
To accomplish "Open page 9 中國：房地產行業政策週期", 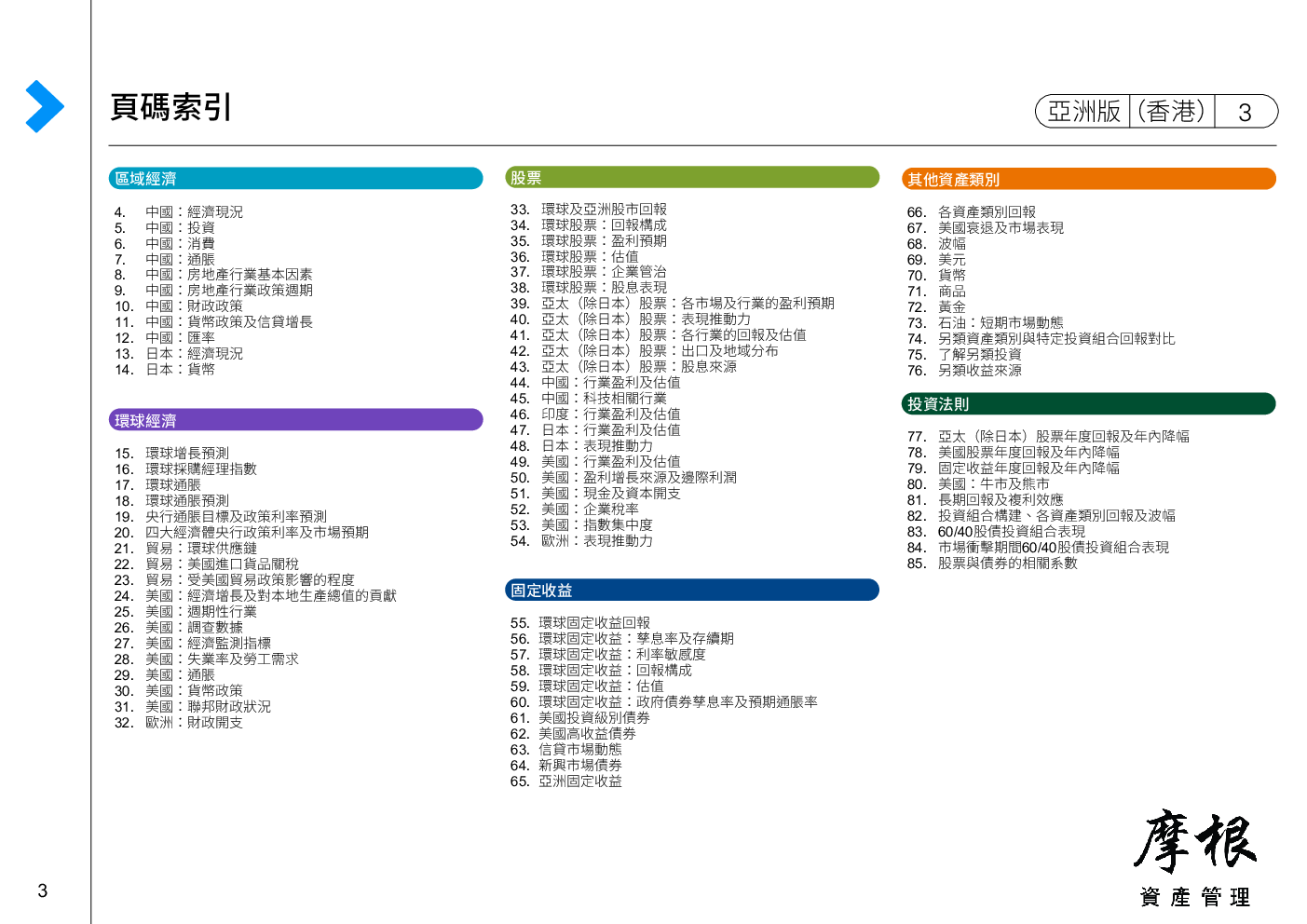I will tap(213, 291).
